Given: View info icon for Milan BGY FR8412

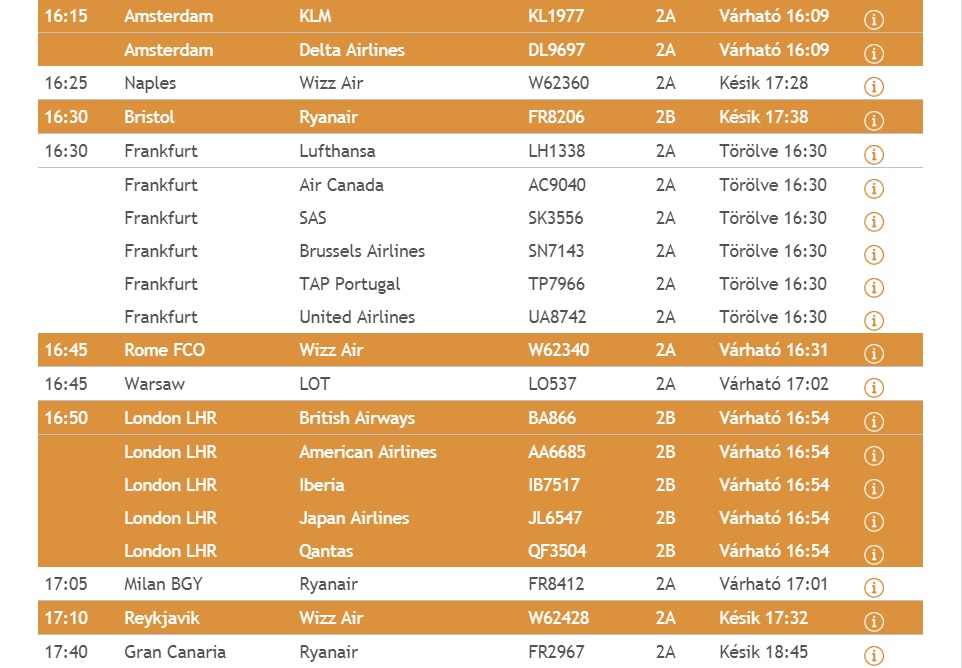Looking at the screenshot, I should click(x=873, y=587).
